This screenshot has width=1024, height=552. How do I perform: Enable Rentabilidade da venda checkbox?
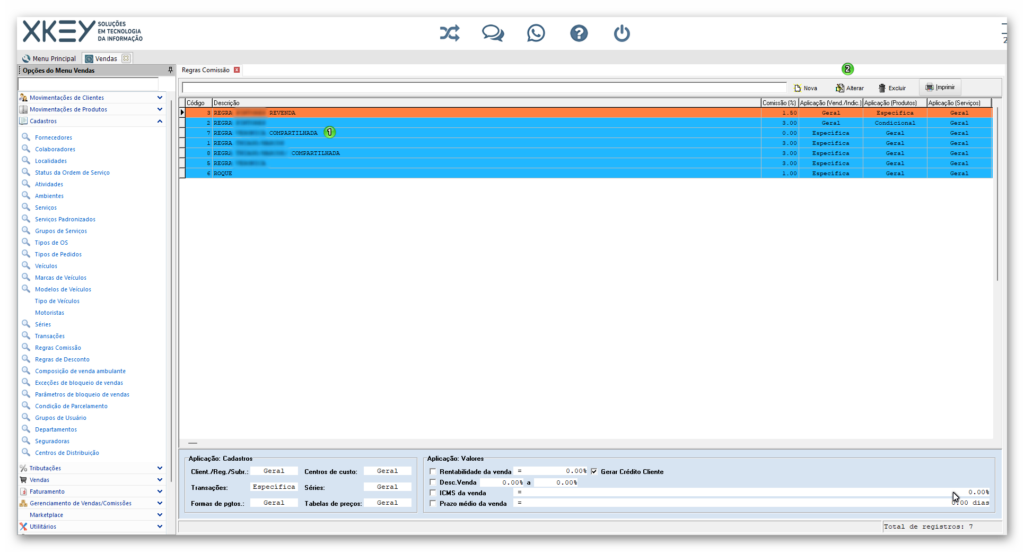432,471
